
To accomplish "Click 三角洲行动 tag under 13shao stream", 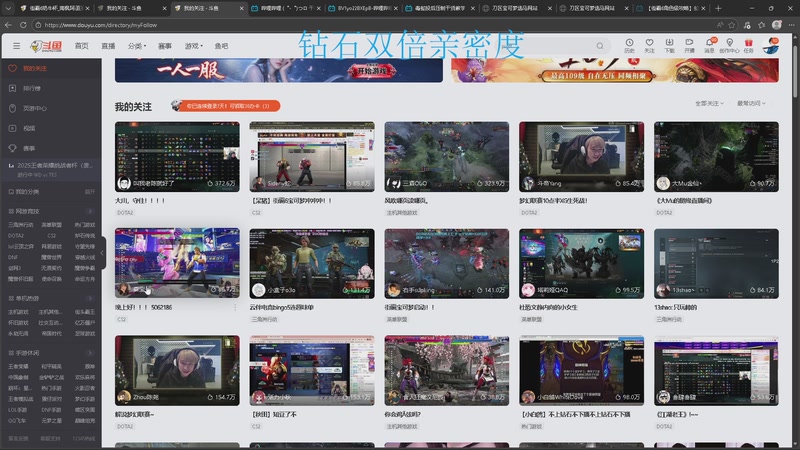I will (x=669, y=319).
